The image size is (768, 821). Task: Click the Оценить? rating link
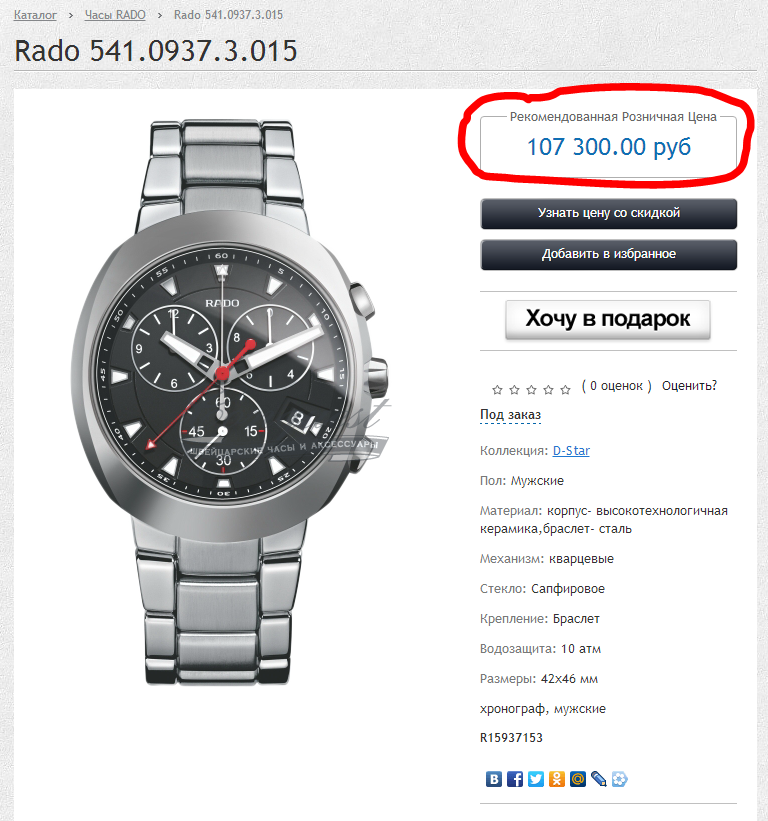[x=689, y=386]
